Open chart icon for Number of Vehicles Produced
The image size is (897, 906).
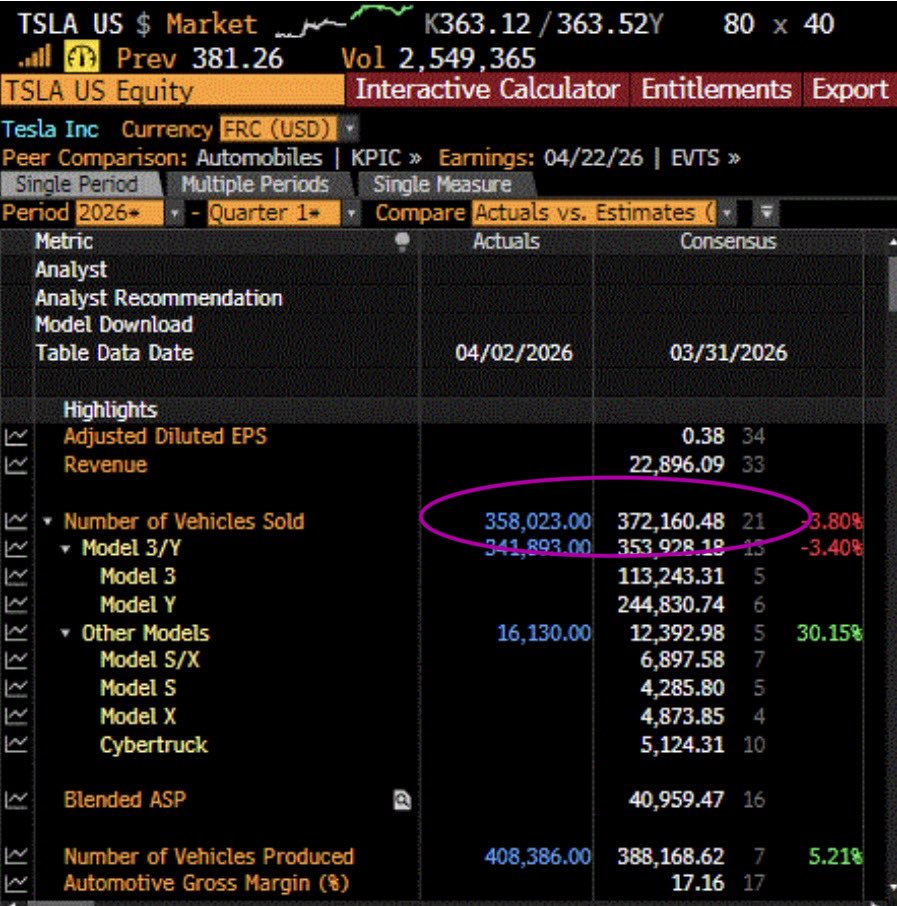(16, 856)
